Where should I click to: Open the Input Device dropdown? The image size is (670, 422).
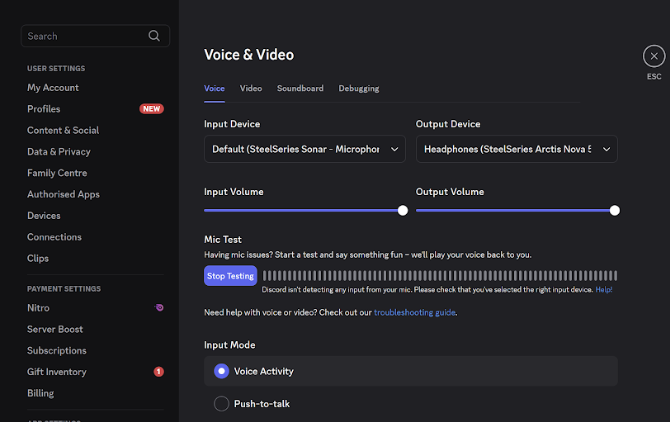pos(305,149)
